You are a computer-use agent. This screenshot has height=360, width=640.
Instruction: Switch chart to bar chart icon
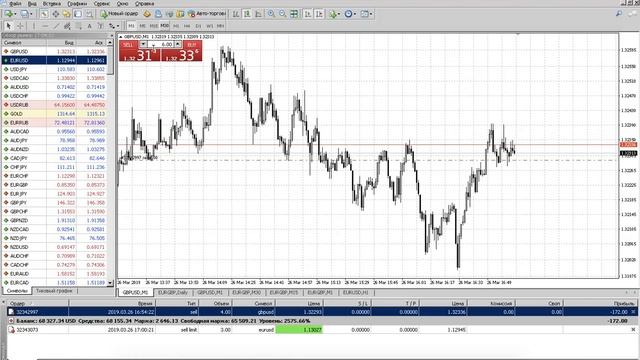click(x=236, y=14)
